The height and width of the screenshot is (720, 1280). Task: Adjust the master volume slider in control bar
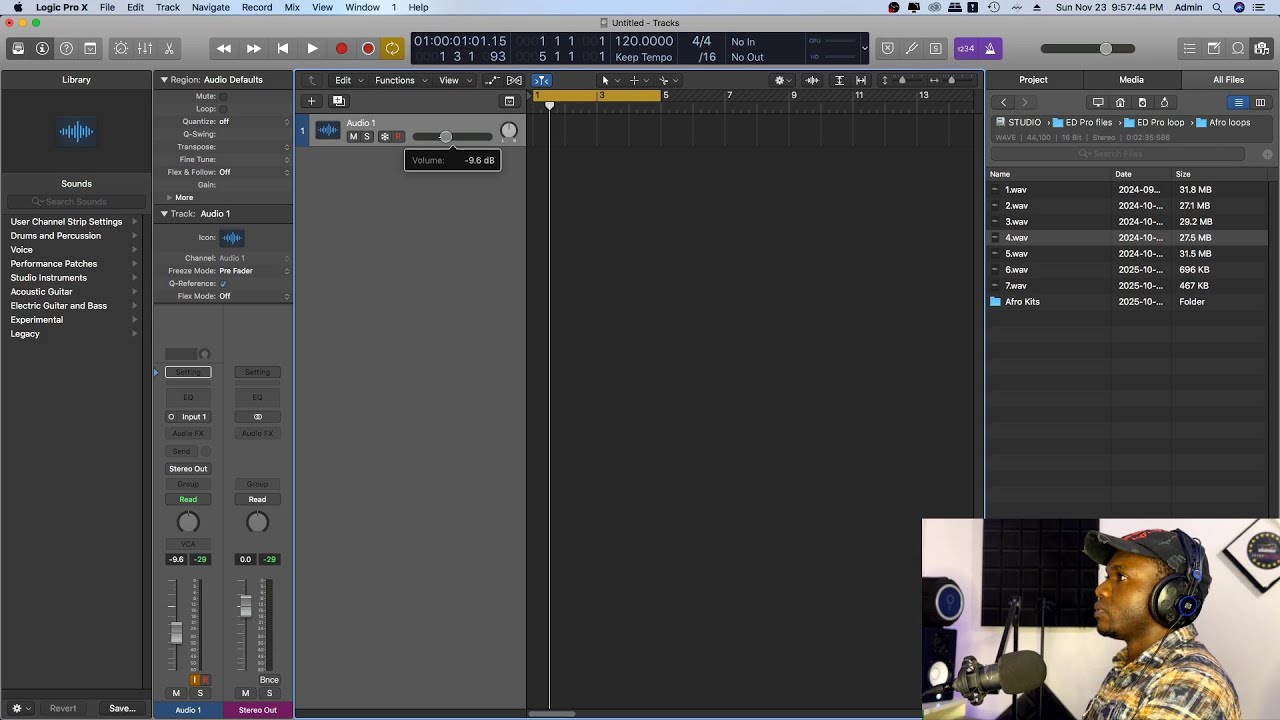point(1088,48)
